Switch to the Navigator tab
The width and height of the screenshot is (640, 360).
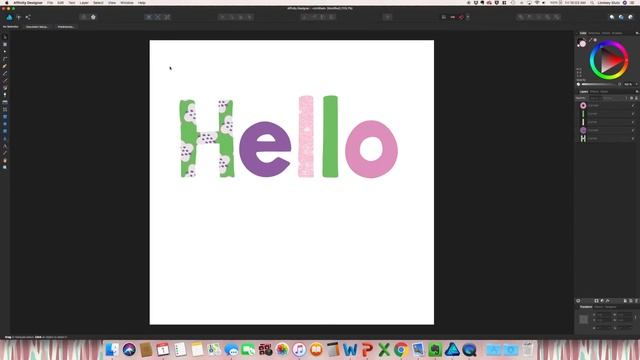[x=611, y=307]
